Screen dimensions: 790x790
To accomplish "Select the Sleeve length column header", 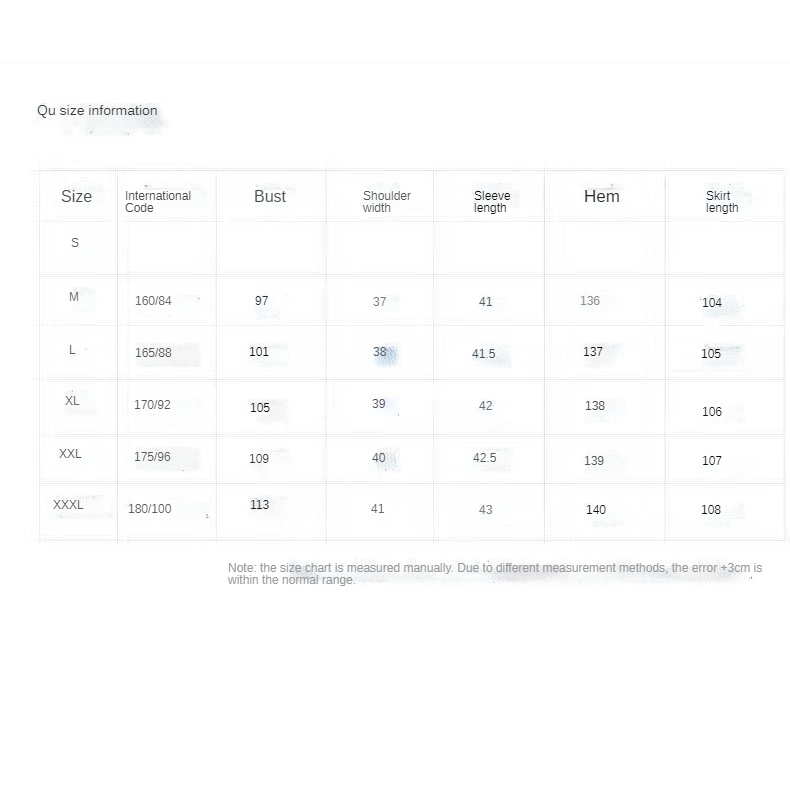I will point(491,202).
